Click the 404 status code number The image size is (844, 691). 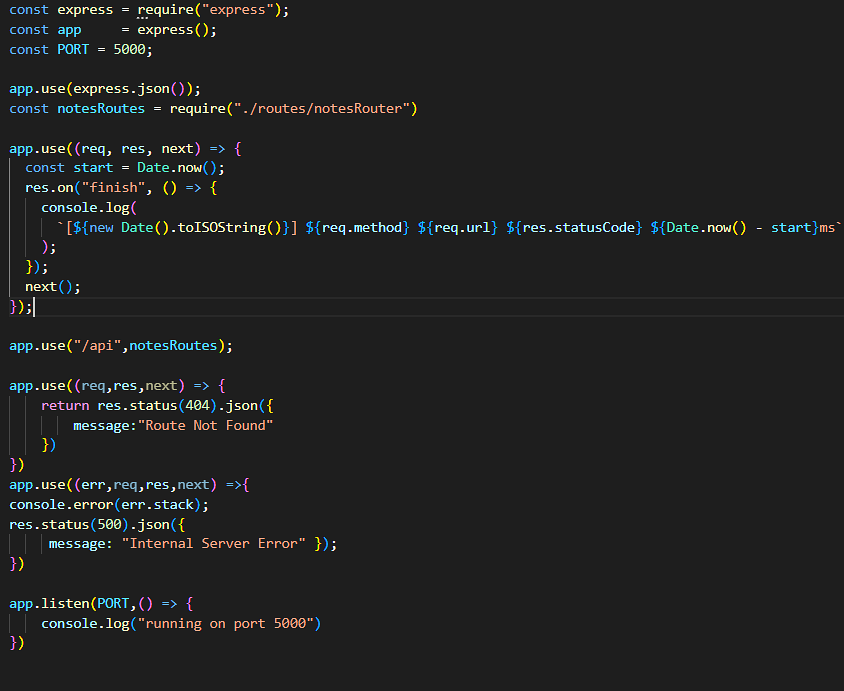[x=198, y=406]
